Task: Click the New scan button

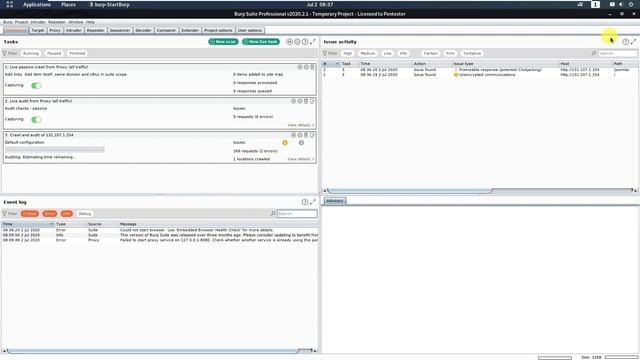Action: [223, 42]
